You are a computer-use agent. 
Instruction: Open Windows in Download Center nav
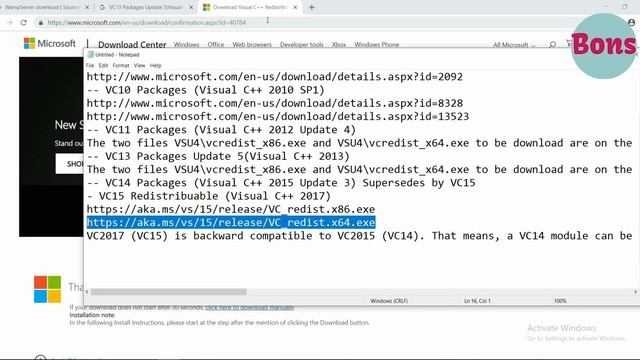pyautogui.click(x=187, y=44)
